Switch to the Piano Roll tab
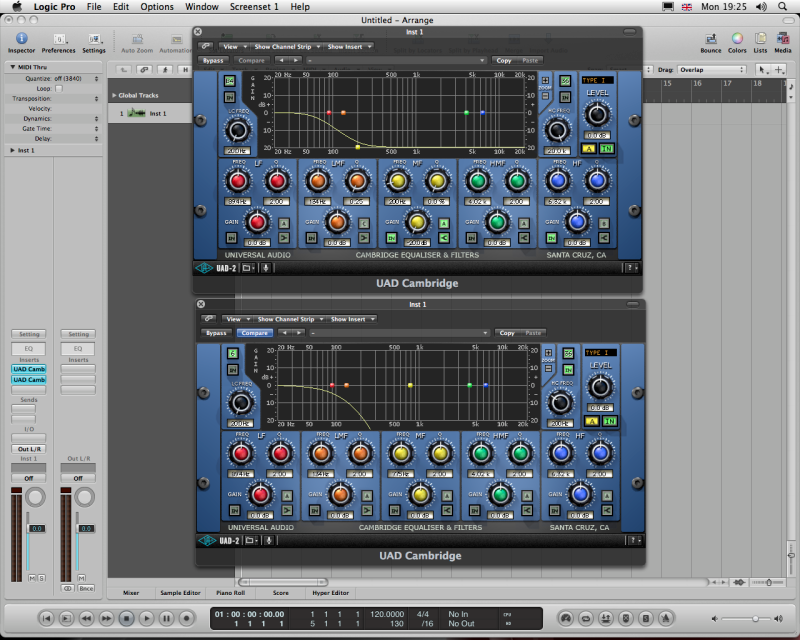This screenshot has width=800, height=640. pyautogui.click(x=231, y=593)
